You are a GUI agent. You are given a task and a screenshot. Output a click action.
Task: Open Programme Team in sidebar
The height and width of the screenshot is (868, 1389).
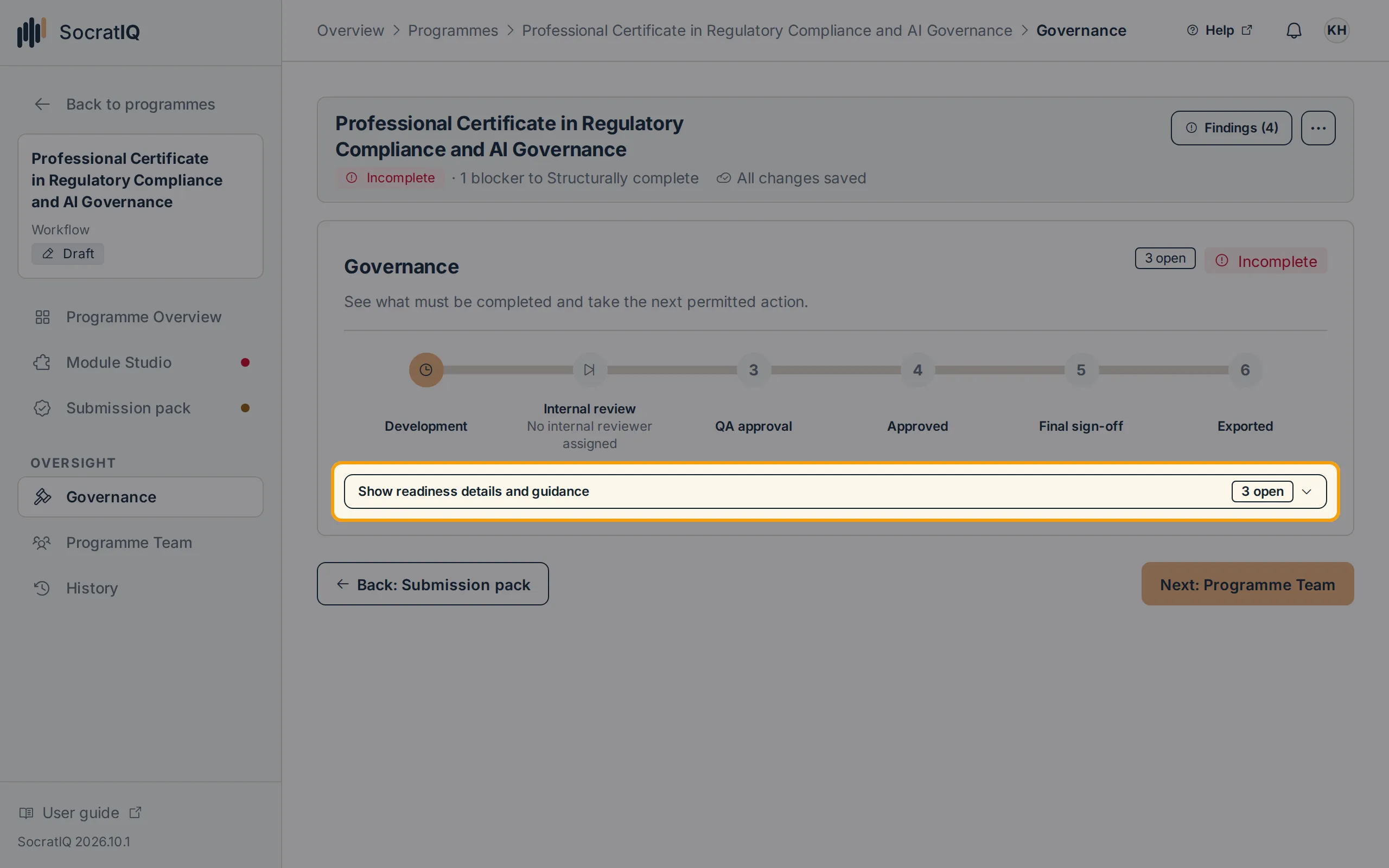pos(141,542)
